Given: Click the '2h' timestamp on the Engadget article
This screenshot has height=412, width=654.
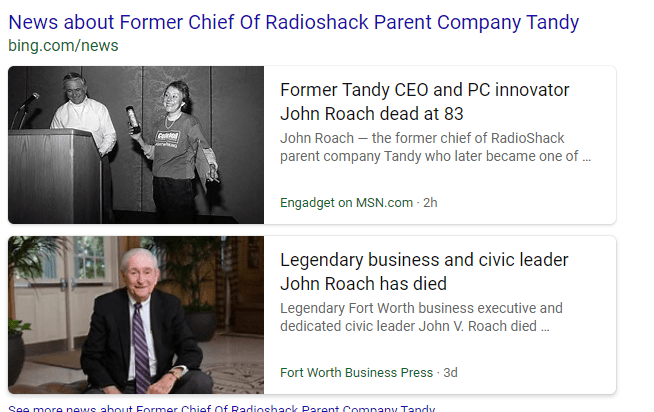Looking at the screenshot, I should point(430,202).
